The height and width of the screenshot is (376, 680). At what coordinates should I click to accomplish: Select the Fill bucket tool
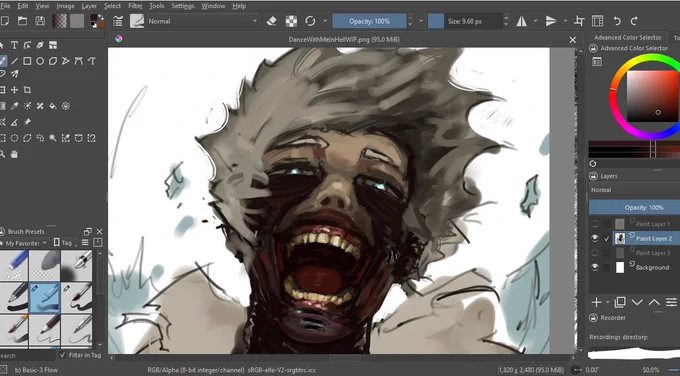coord(53,106)
